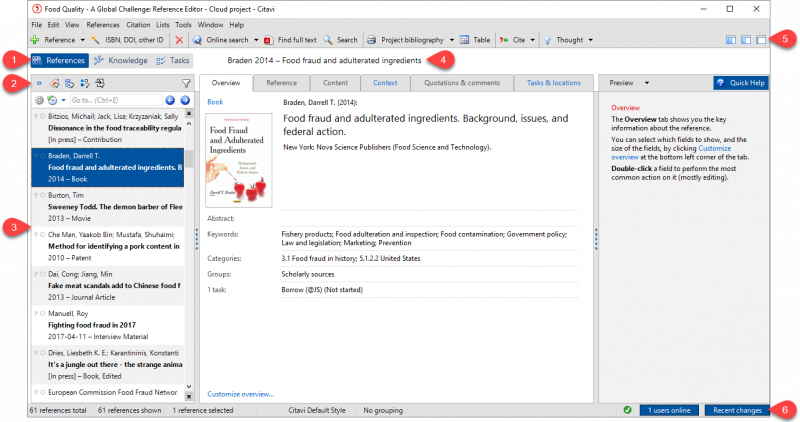Open the history dropdown arrow
Viewport: 800px width, 422px height.
coord(63,100)
